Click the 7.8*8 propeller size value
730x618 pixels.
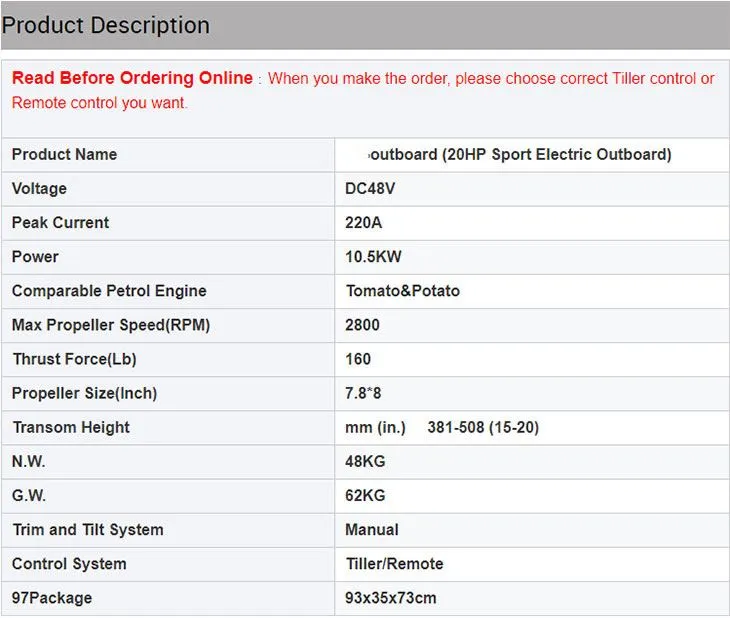click(363, 393)
